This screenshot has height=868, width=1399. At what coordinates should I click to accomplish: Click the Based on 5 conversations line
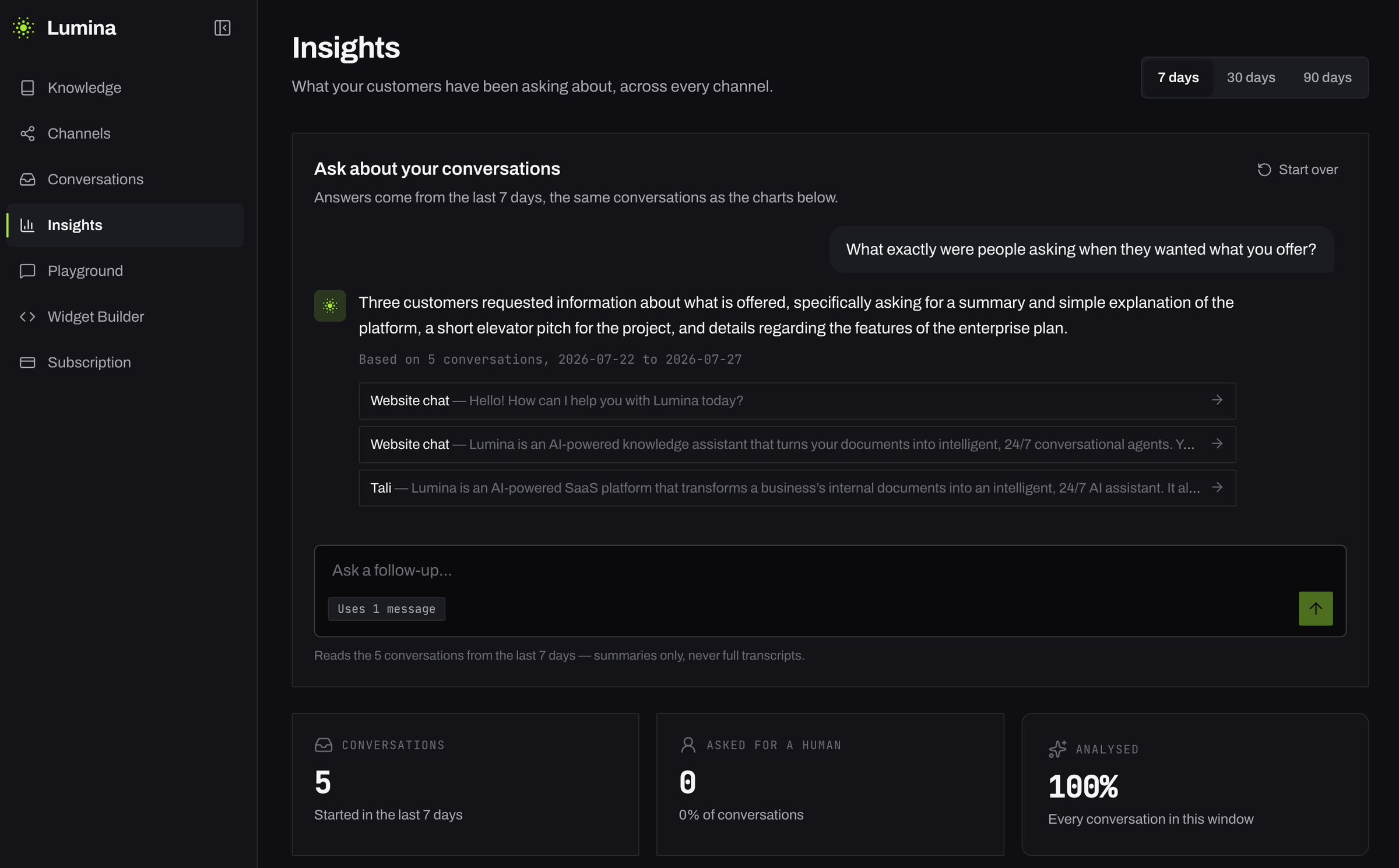pyautogui.click(x=550, y=359)
